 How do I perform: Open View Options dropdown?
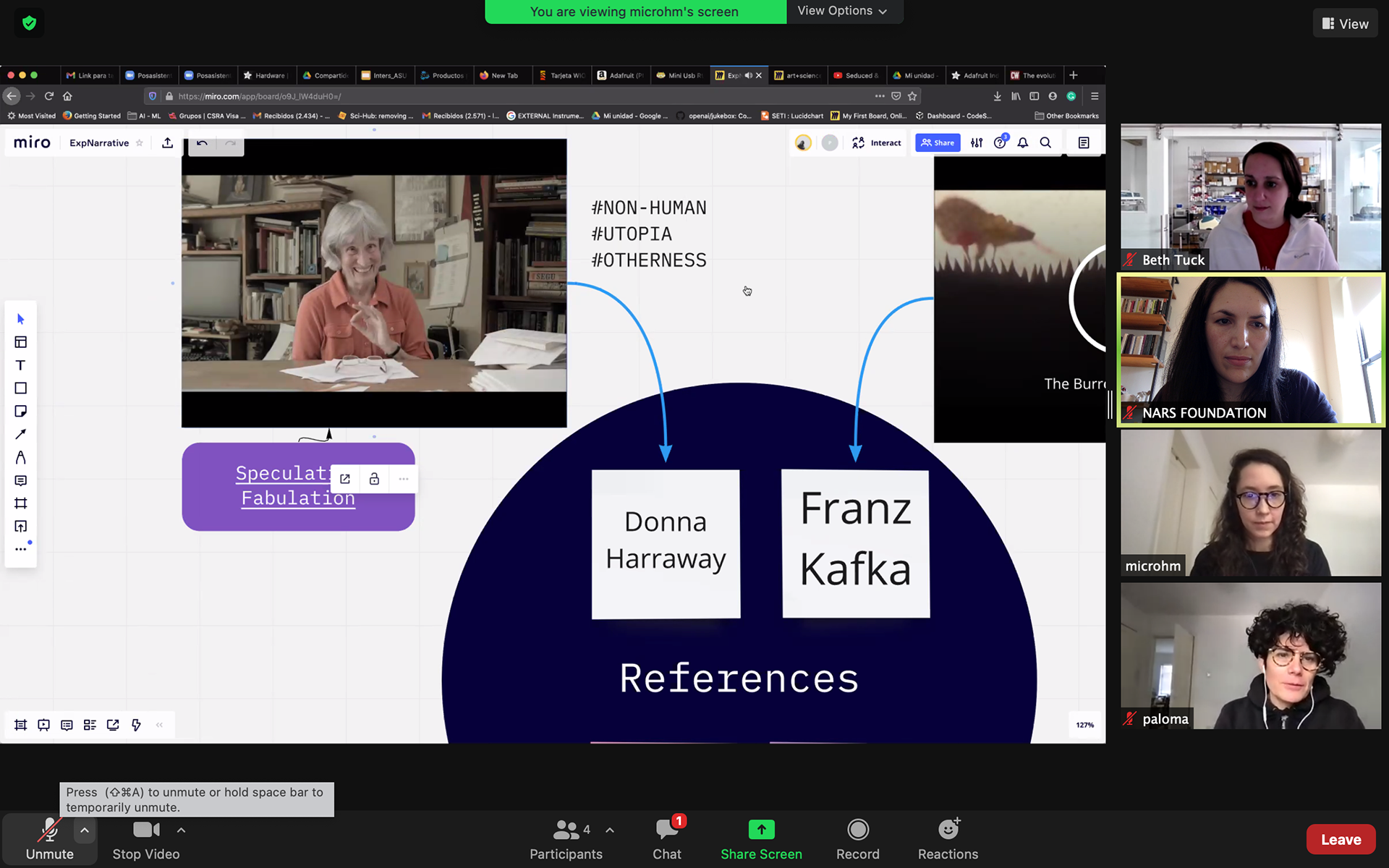point(843,11)
